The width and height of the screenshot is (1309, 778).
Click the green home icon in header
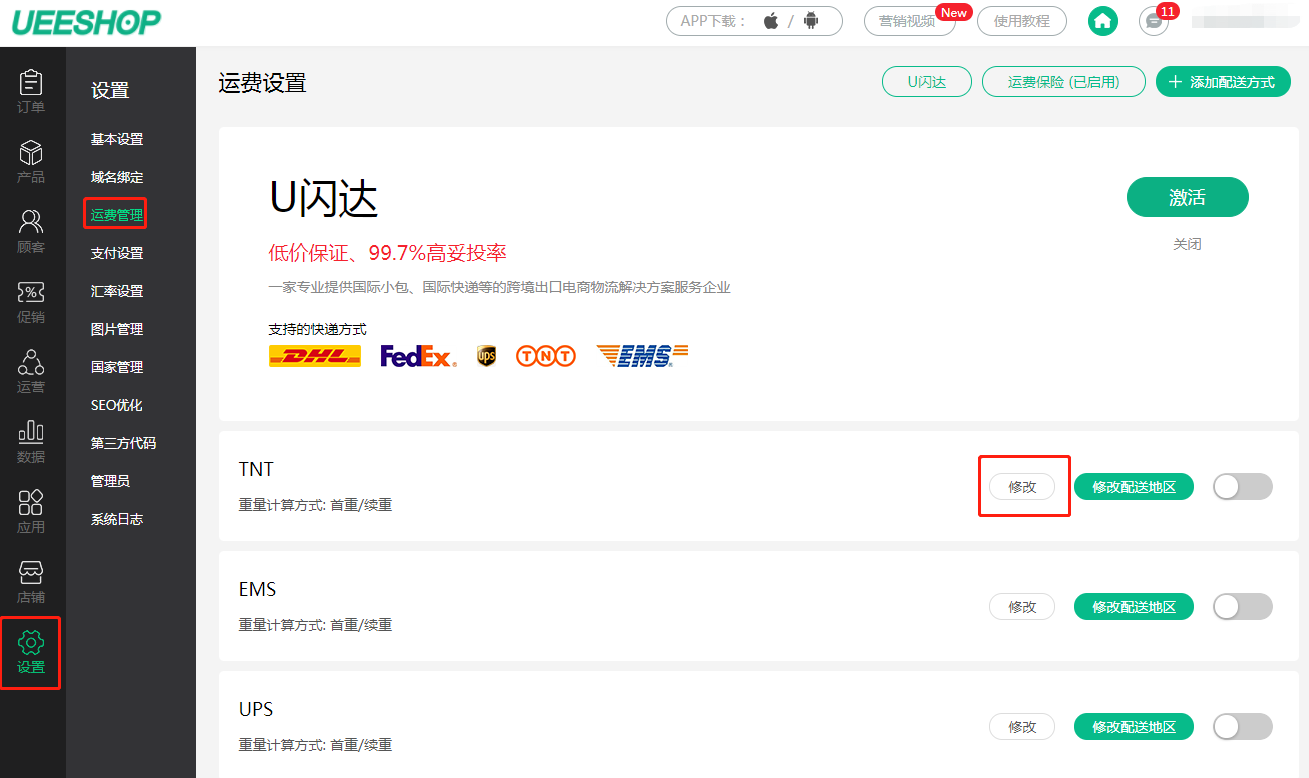click(1102, 20)
